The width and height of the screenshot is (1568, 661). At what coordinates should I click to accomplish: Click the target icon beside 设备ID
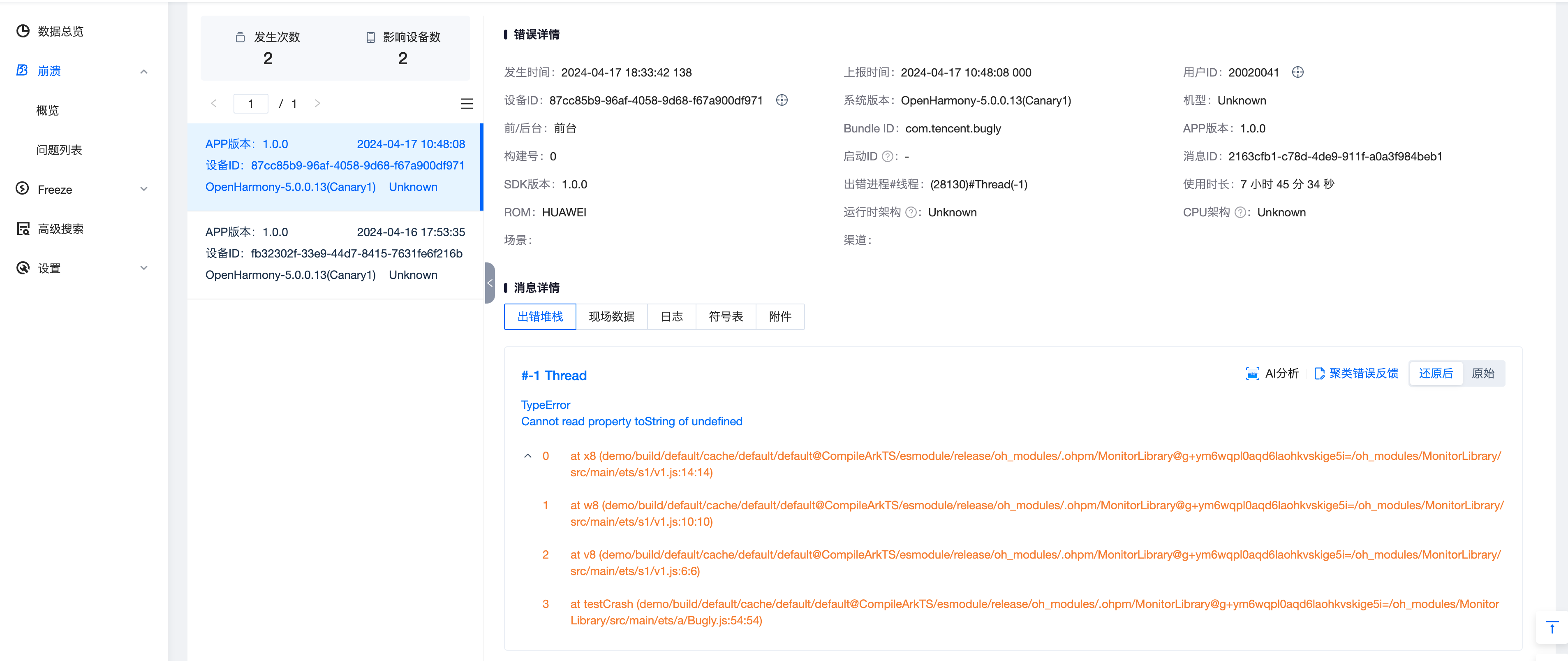click(782, 100)
